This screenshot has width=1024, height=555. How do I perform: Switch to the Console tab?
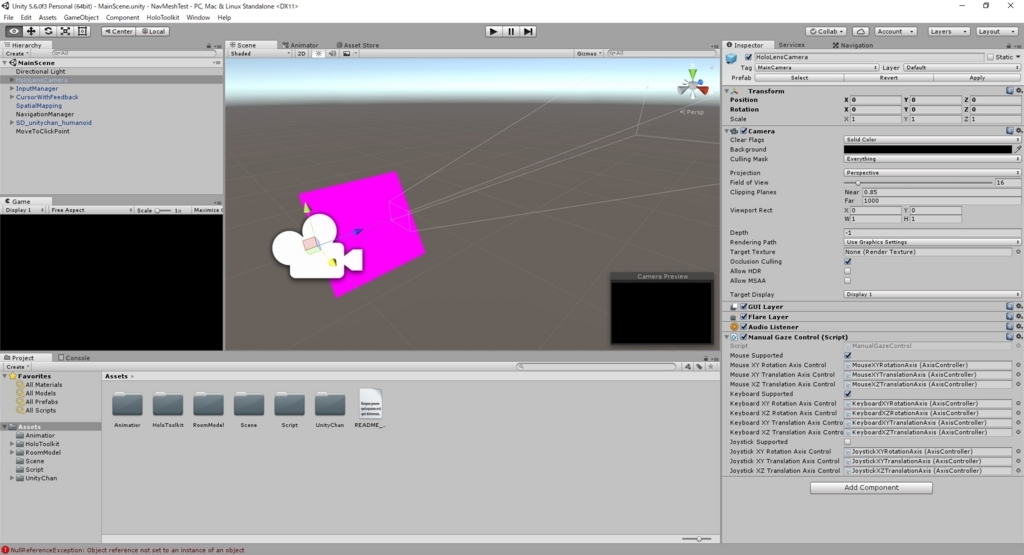74,358
